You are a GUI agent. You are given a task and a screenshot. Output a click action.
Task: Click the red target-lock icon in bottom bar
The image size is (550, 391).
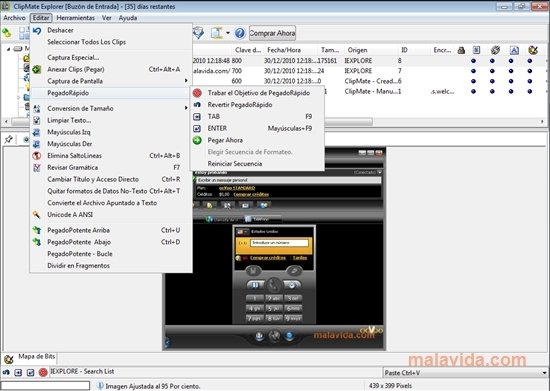point(43,372)
